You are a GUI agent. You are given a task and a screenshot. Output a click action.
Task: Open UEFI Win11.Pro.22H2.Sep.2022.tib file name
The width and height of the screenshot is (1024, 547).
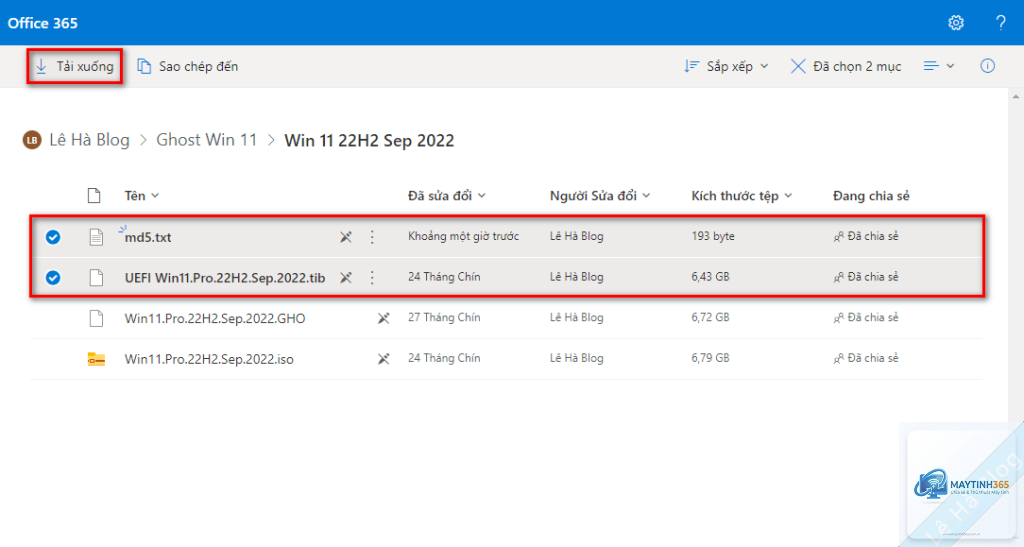coord(225,278)
